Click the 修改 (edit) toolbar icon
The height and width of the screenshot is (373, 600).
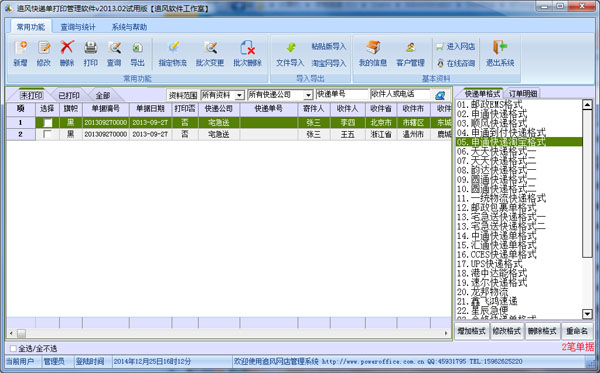point(44,48)
